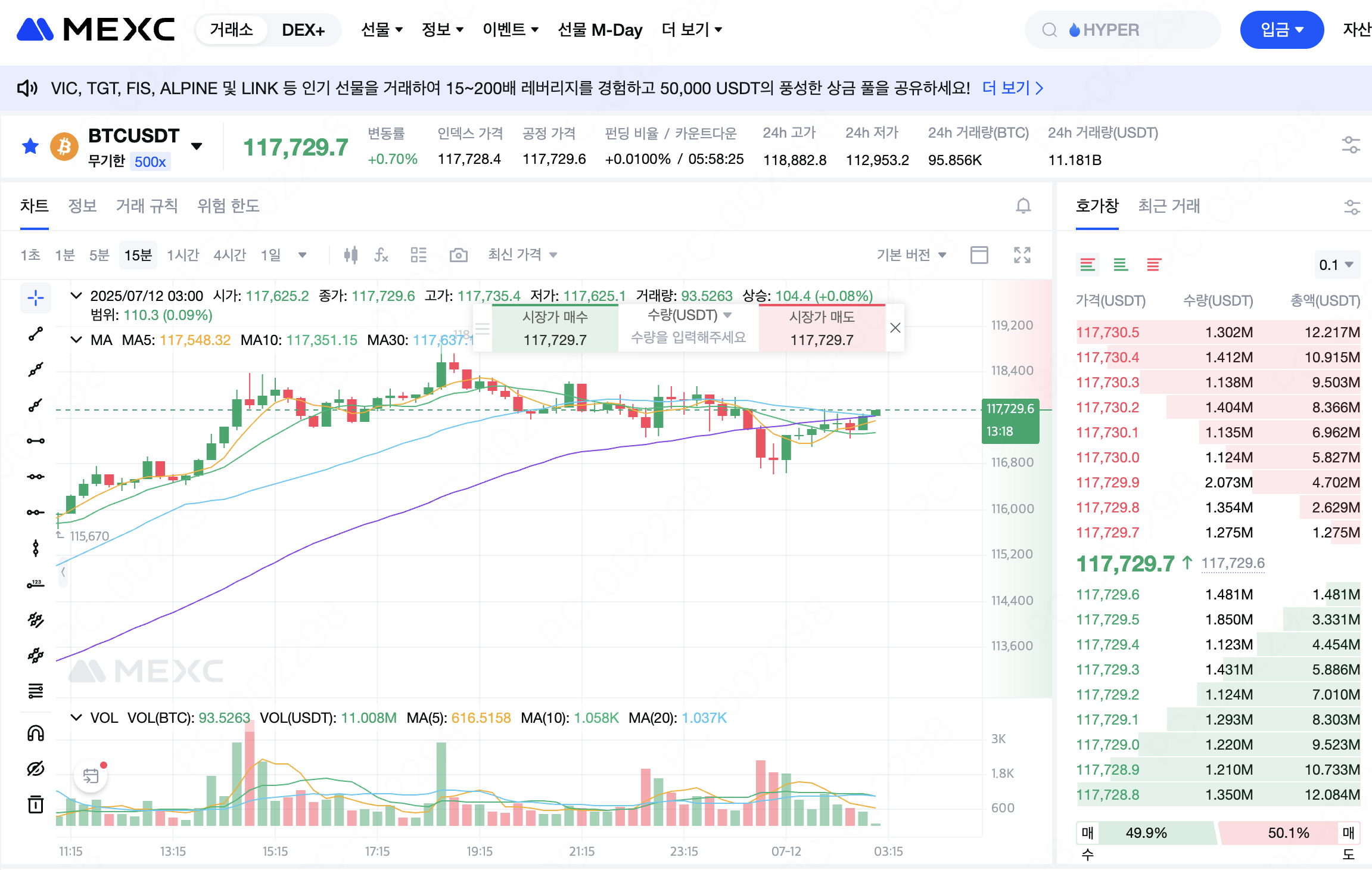The image size is (1372, 870).
Task: Click 시장가 매수 market buy button
Action: coord(555,328)
